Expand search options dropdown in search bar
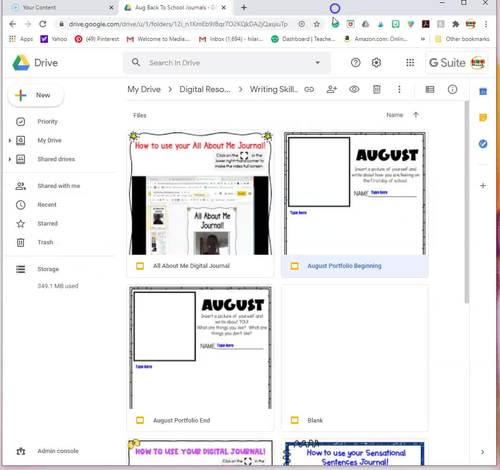The height and width of the screenshot is (470, 500). 318,62
